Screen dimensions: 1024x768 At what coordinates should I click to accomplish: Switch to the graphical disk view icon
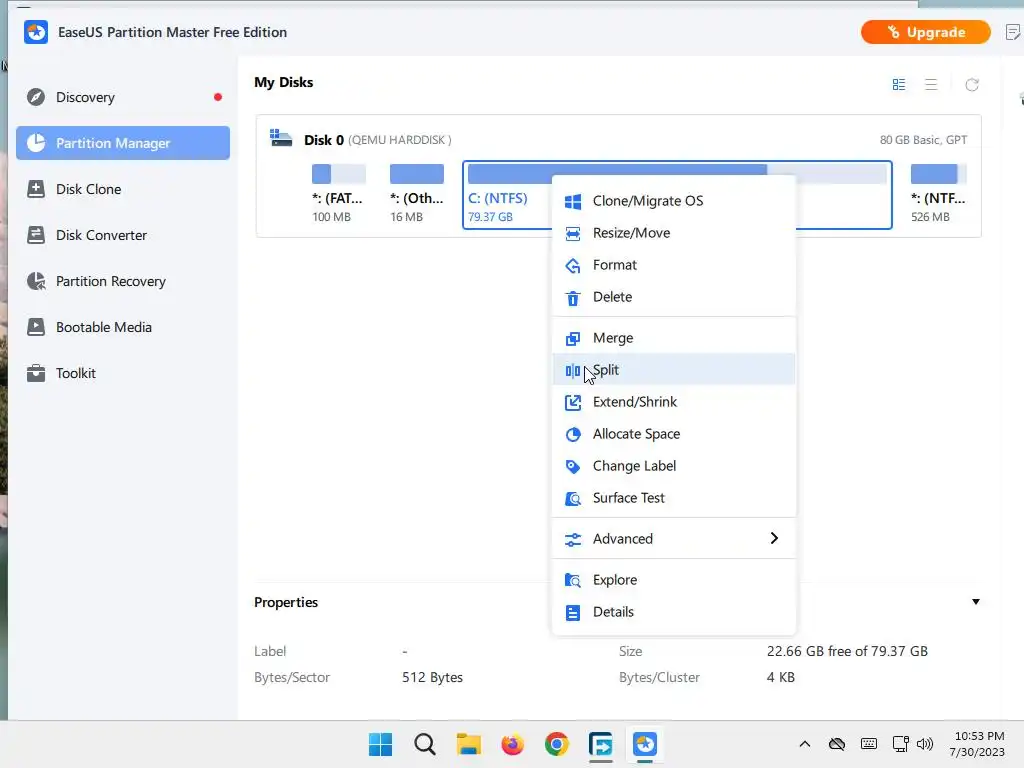pyautogui.click(x=899, y=85)
